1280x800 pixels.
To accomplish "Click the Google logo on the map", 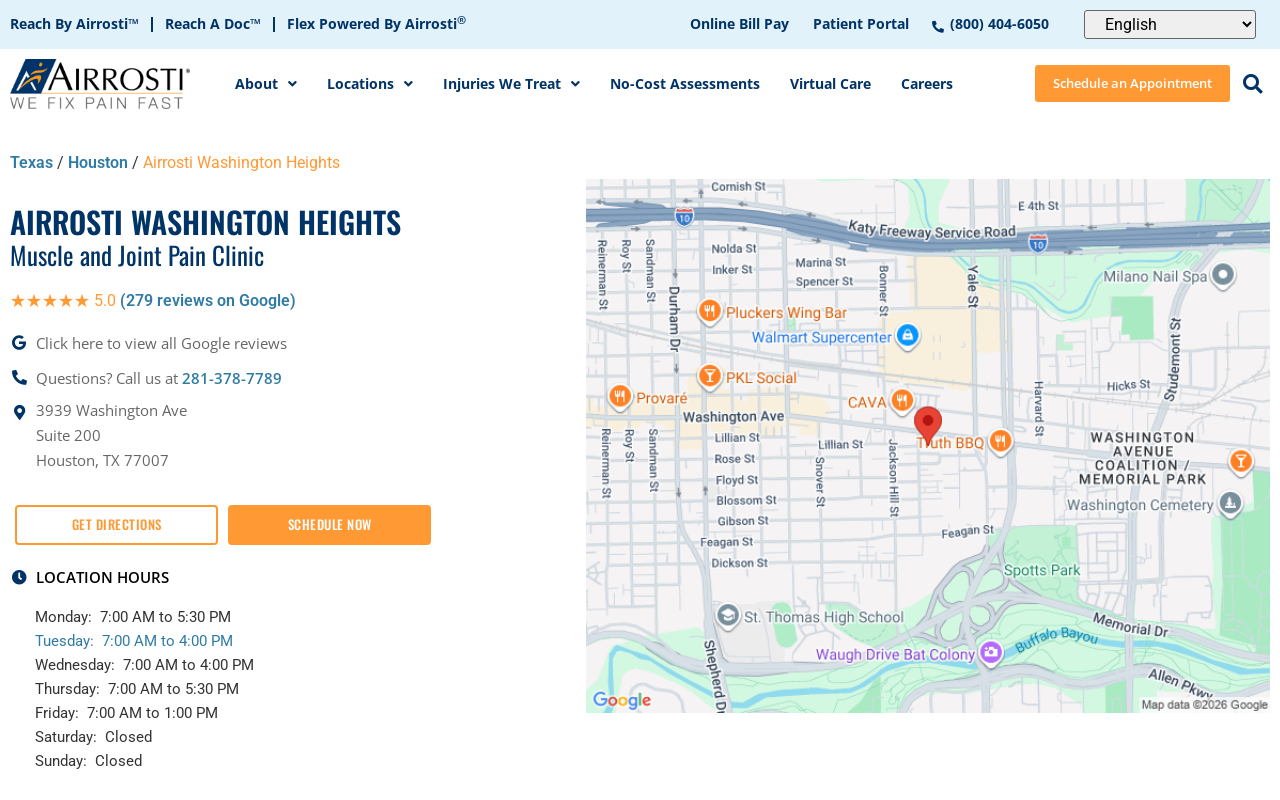I will point(622,700).
